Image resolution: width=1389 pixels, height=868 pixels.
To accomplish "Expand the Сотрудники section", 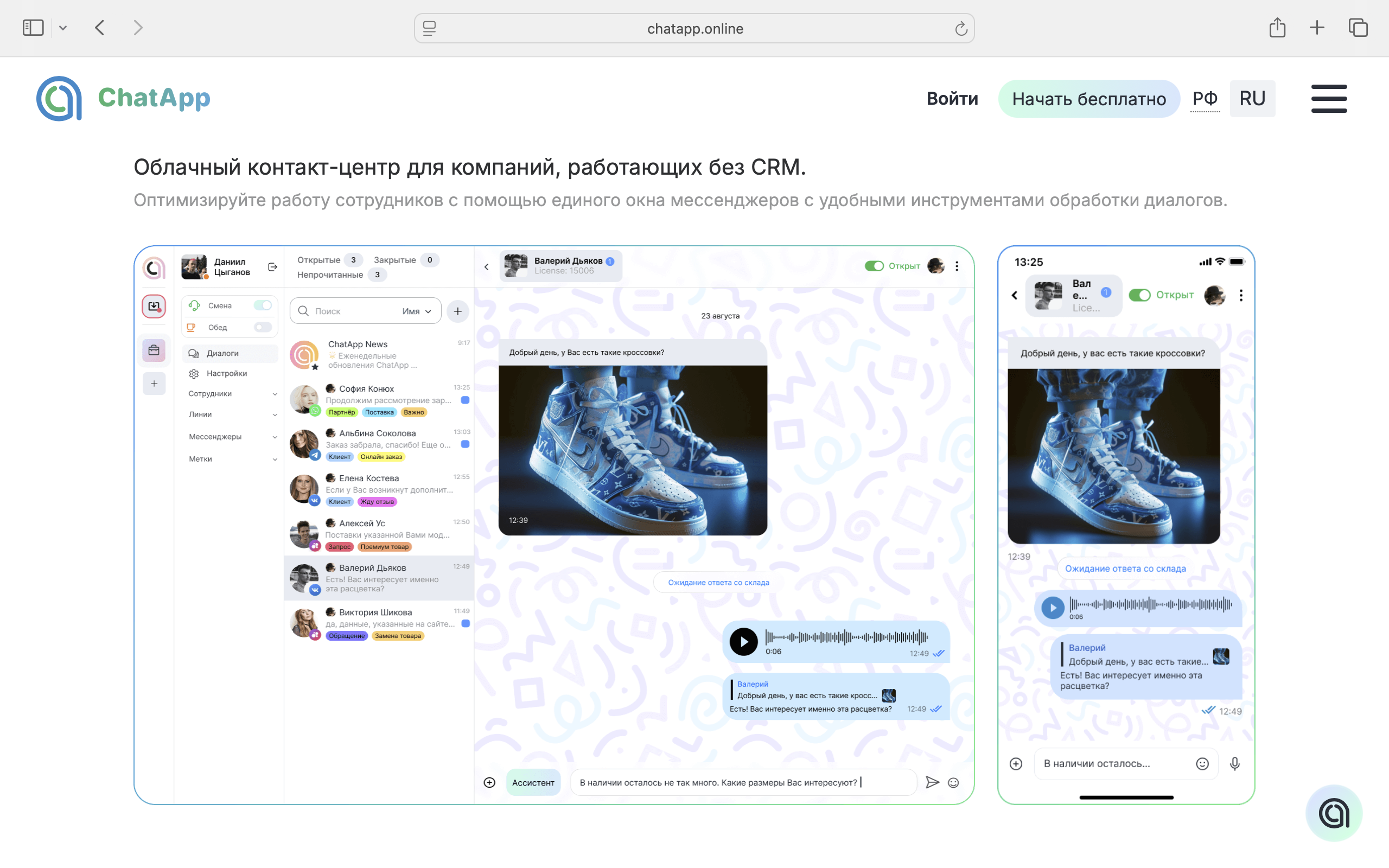I will 232,393.
